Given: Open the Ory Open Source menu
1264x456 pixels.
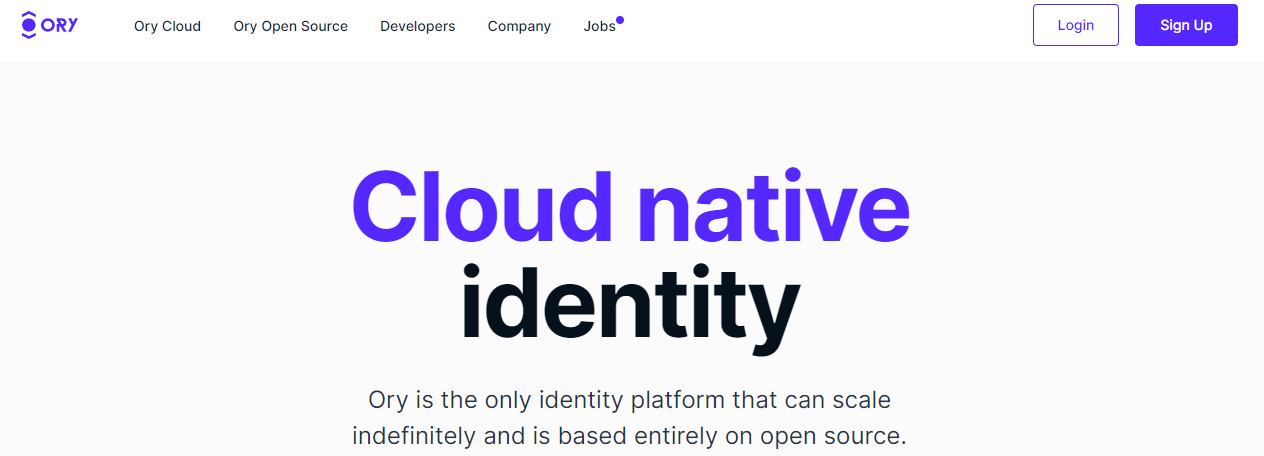Looking at the screenshot, I should coord(291,26).
